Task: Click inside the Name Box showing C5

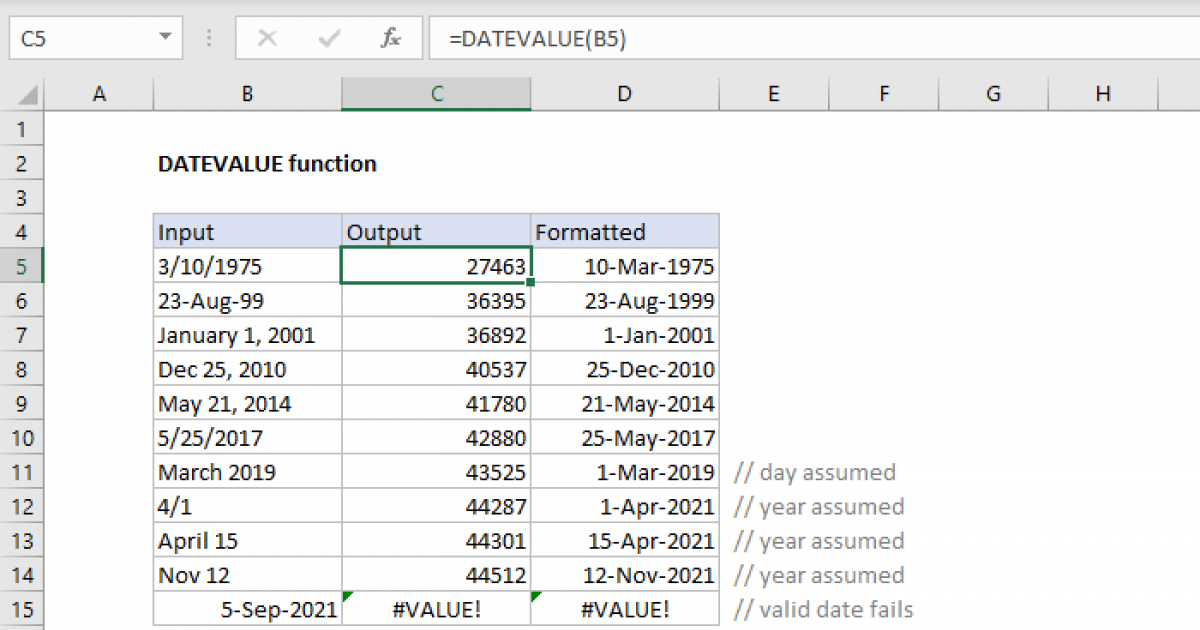Action: click(x=80, y=39)
